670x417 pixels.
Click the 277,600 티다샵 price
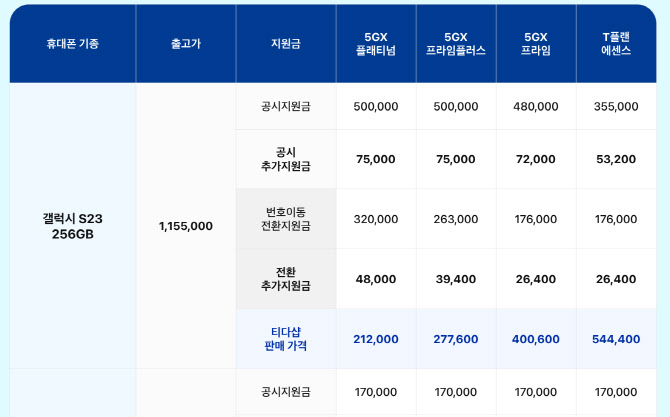pyautogui.click(x=456, y=339)
